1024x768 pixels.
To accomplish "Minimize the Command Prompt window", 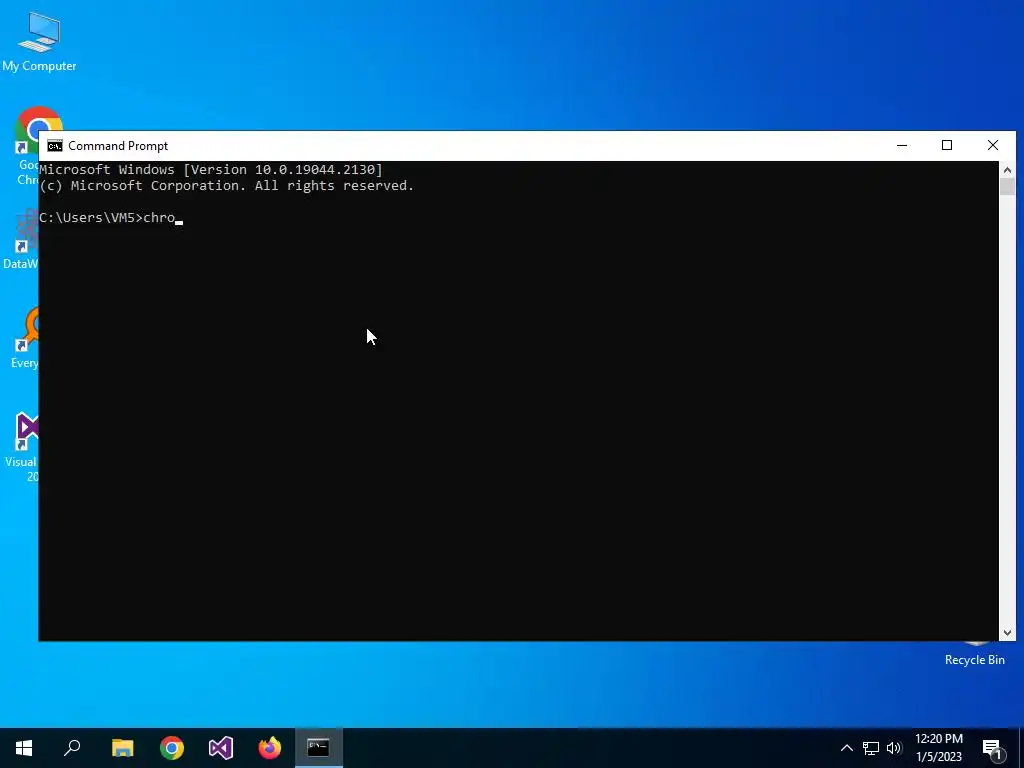I will pyautogui.click(x=902, y=146).
